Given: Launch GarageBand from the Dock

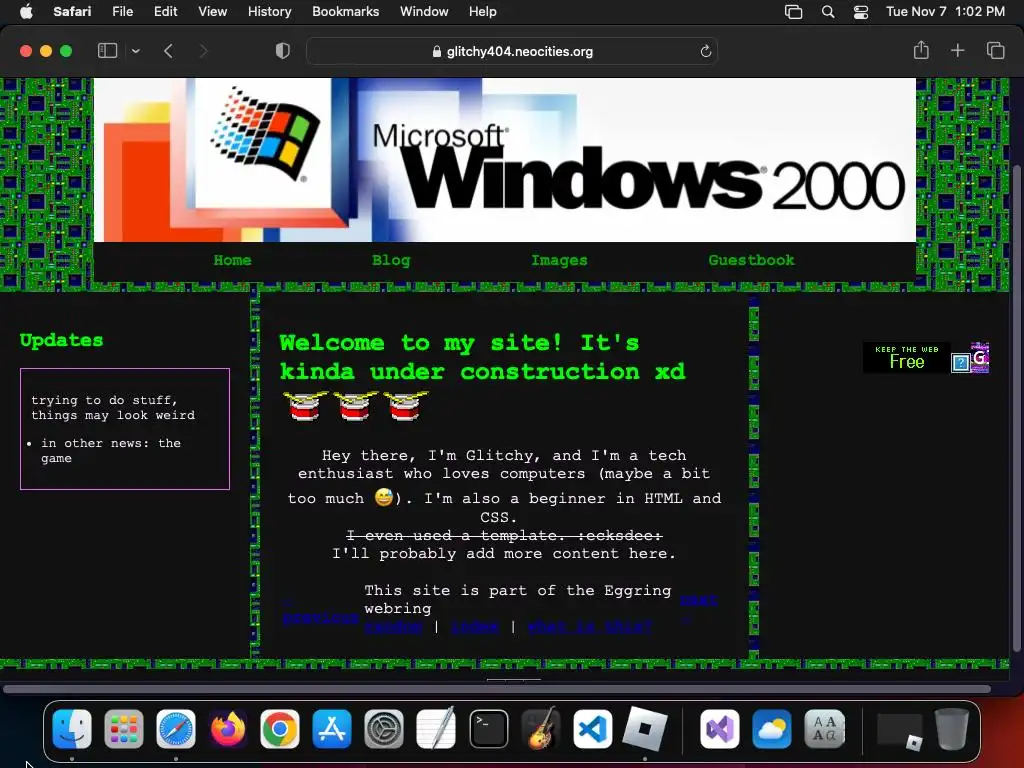Looking at the screenshot, I should (x=540, y=729).
